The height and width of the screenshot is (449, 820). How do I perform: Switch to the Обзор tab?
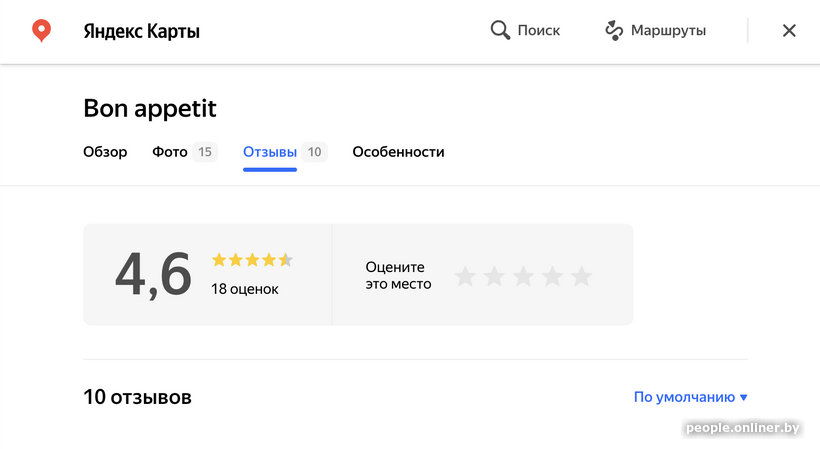coord(105,152)
